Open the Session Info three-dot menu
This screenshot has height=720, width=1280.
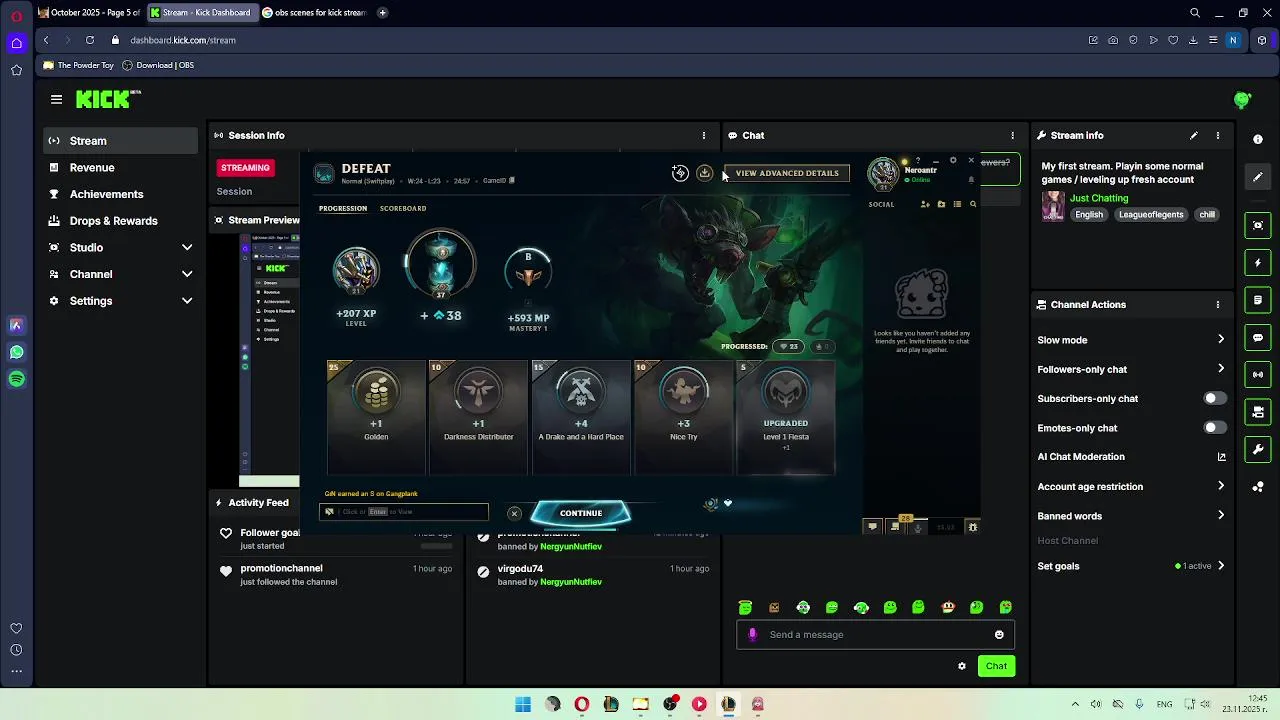tap(703, 135)
